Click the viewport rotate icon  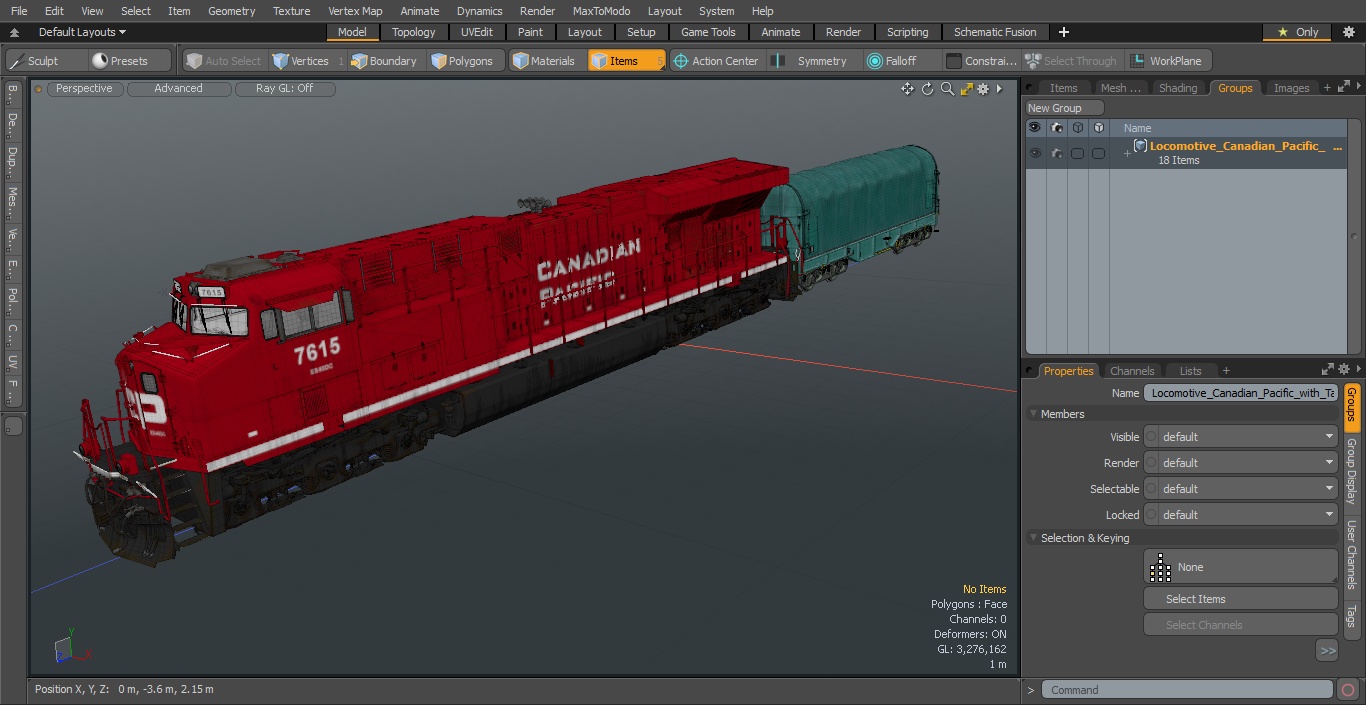[927, 89]
